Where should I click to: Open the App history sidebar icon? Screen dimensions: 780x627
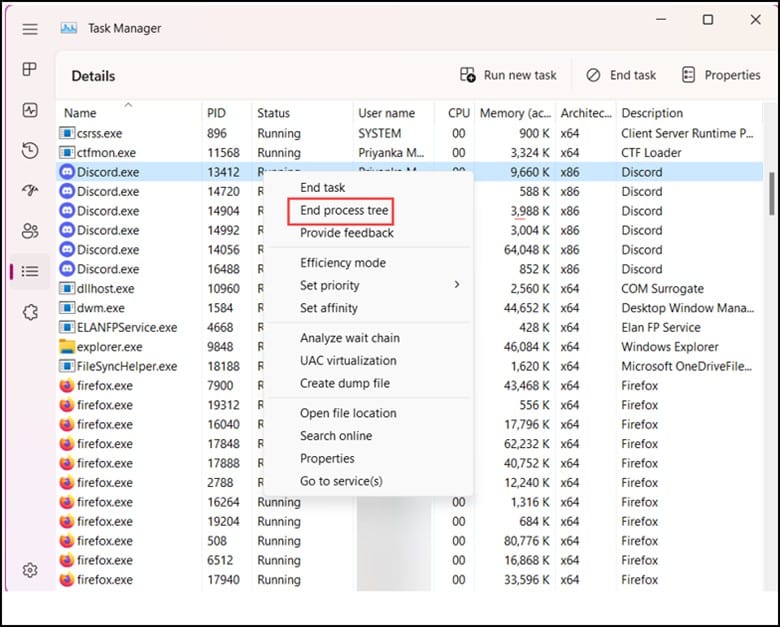(x=30, y=151)
